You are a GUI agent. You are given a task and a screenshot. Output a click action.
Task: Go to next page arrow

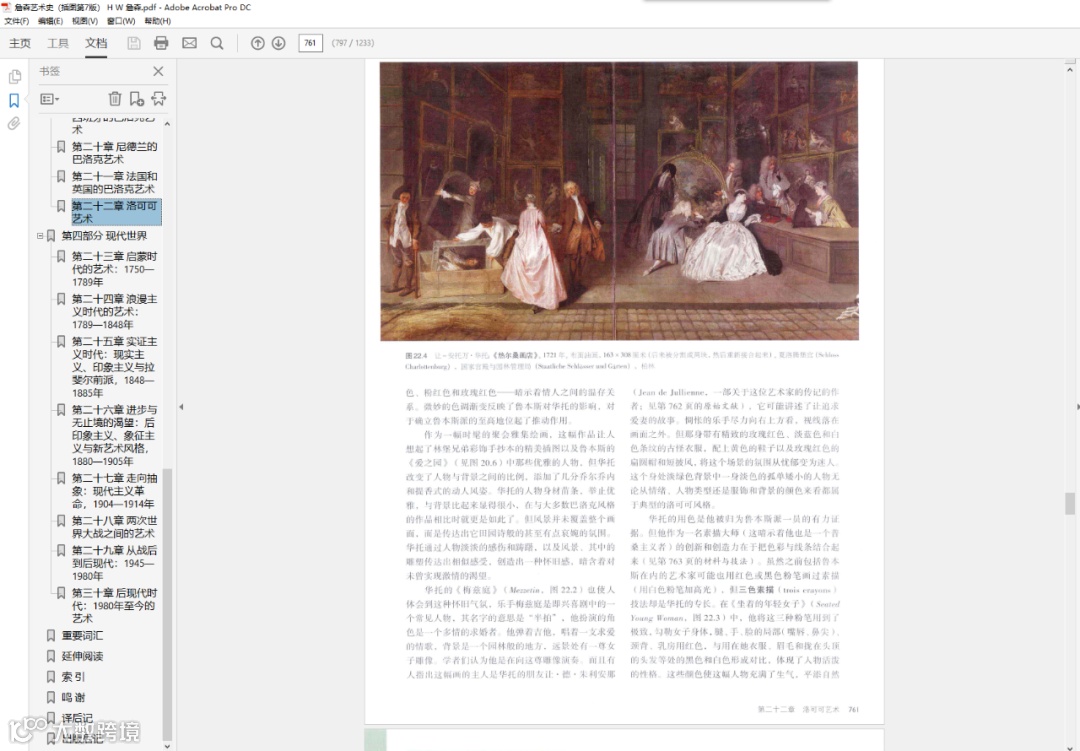278,43
